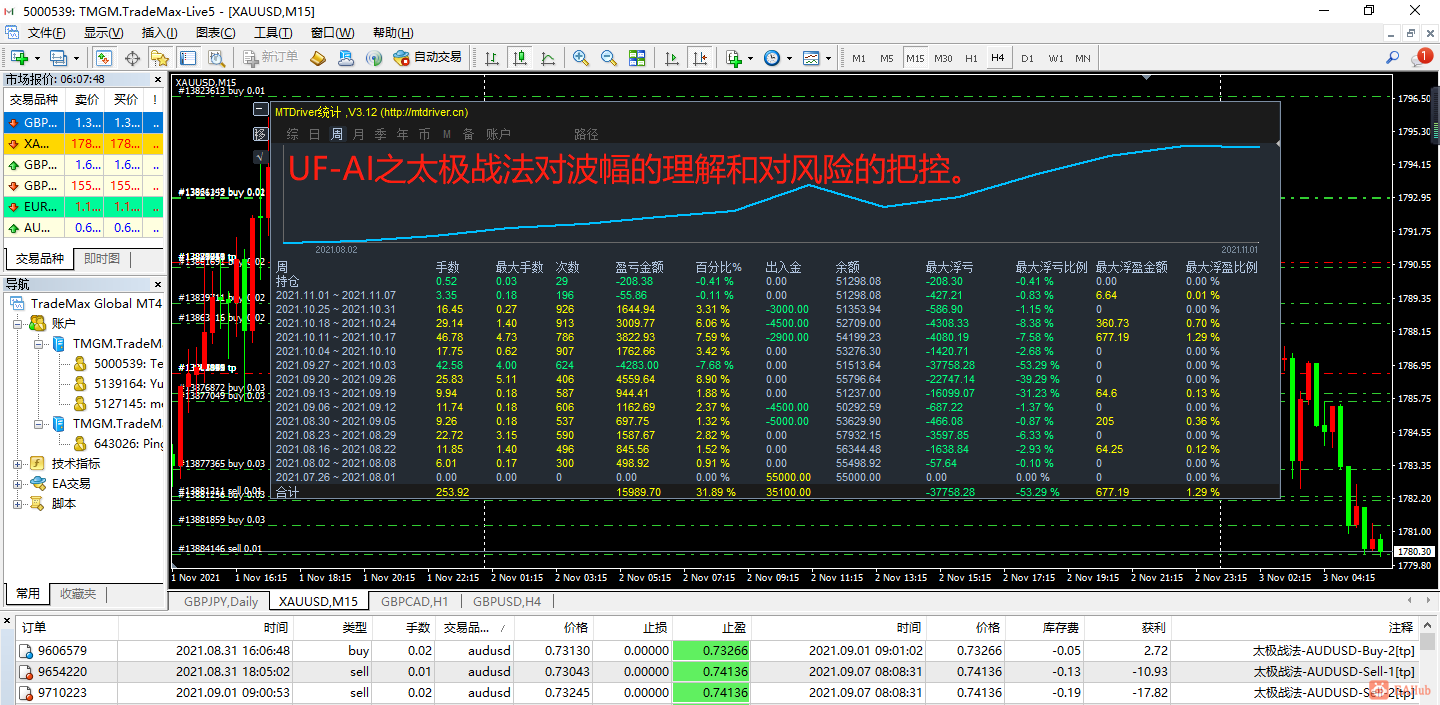The width and height of the screenshot is (1440, 705).
Task: Open the notification chat bubble icon
Action: coord(1422,58)
